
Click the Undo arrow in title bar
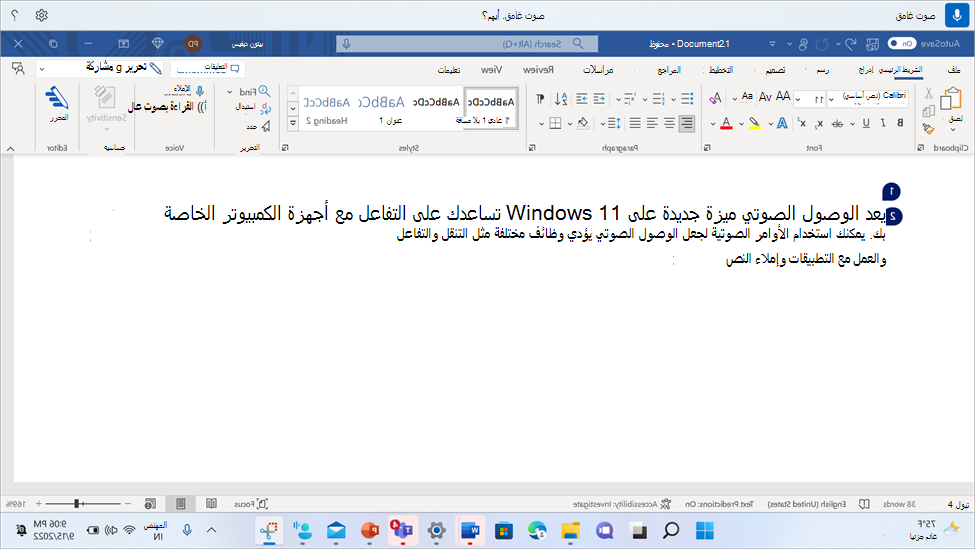(850, 44)
